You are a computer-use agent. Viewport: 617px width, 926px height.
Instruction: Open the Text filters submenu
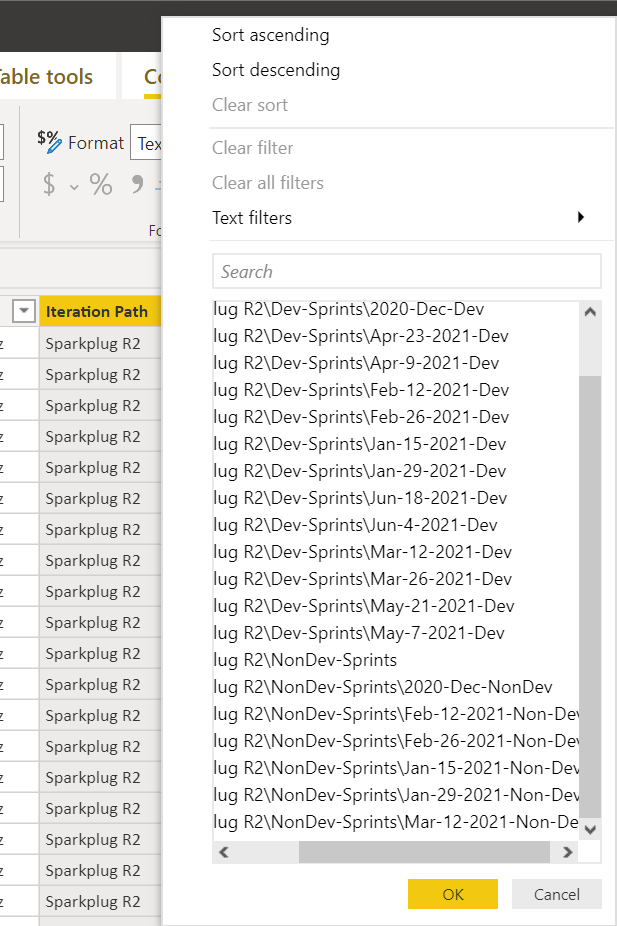point(399,218)
